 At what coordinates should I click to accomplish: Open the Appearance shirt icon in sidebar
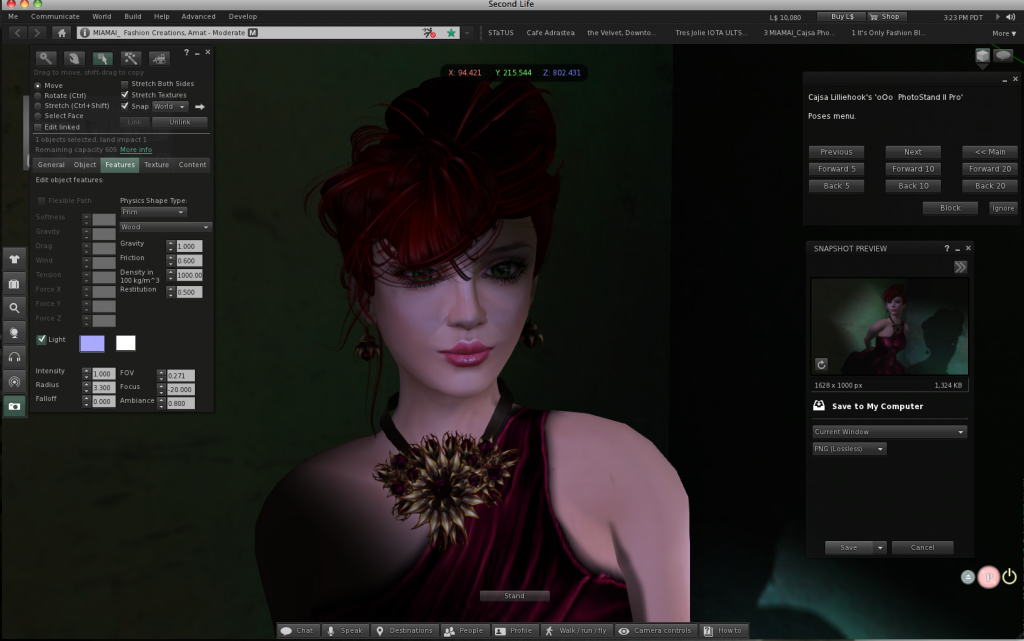14,259
